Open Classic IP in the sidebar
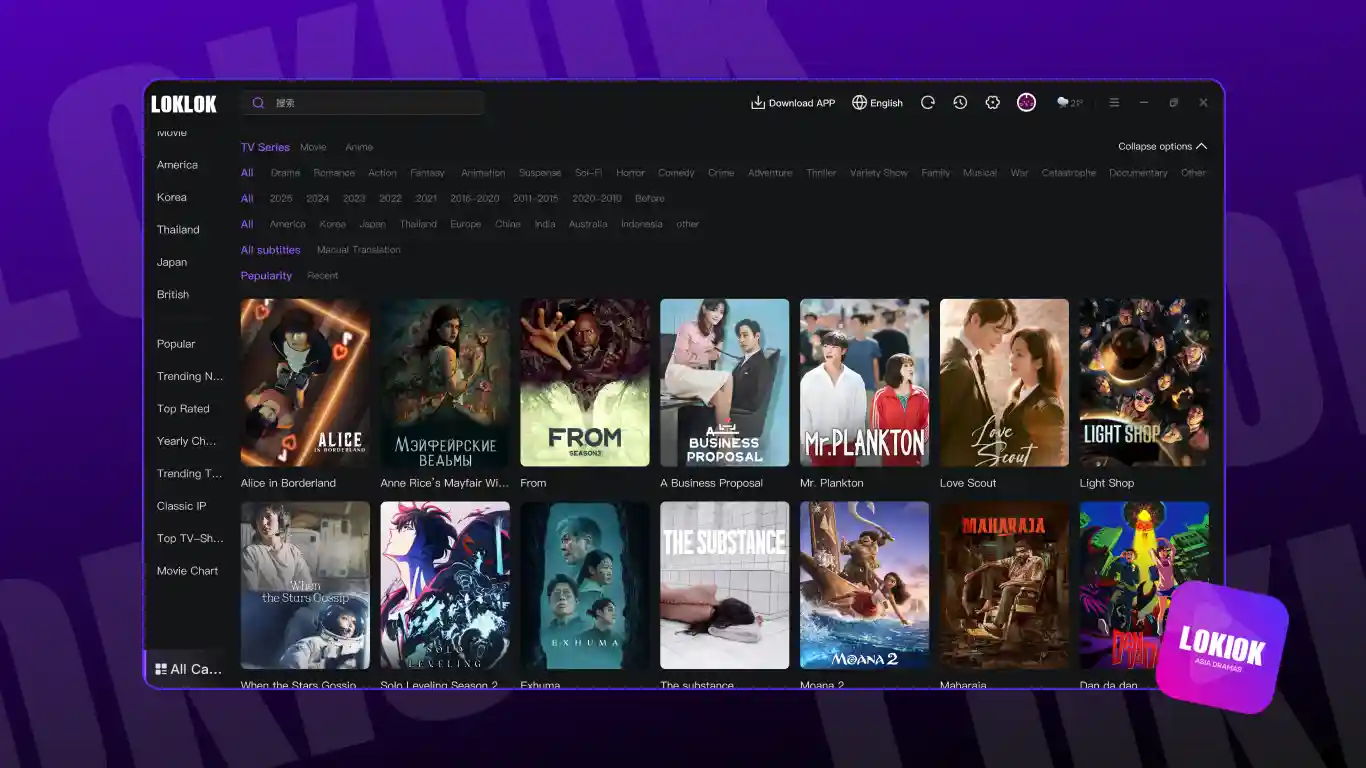This screenshot has width=1366, height=768. [181, 506]
